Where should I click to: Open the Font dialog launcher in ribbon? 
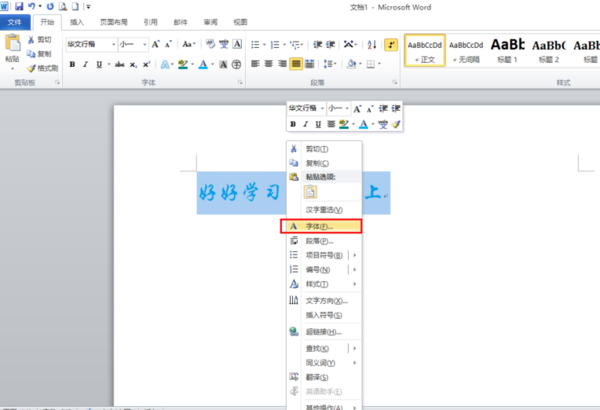coord(240,82)
